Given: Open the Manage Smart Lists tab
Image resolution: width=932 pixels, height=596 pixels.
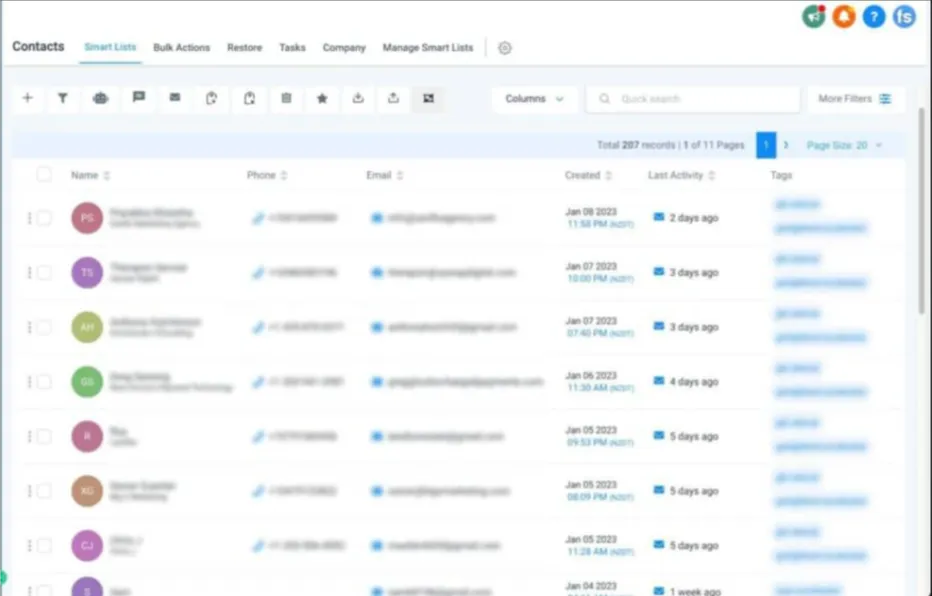Looking at the screenshot, I should (428, 48).
